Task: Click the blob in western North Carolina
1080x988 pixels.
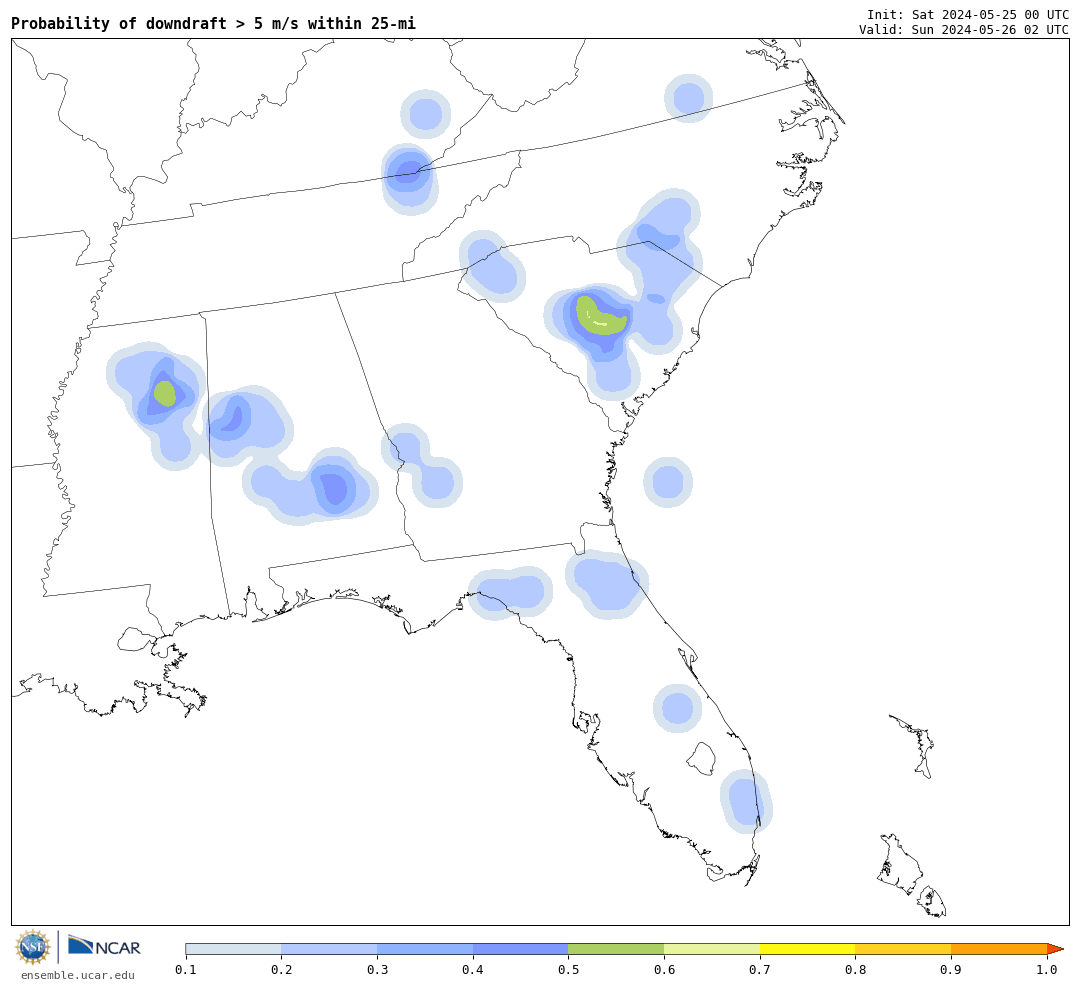Action: pyautogui.click(x=492, y=266)
